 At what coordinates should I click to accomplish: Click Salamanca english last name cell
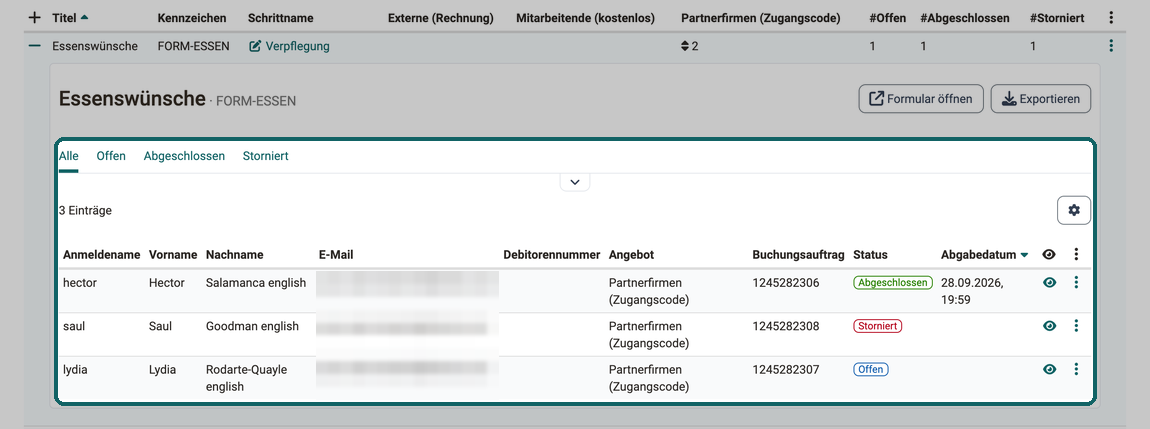pyautogui.click(x=256, y=282)
